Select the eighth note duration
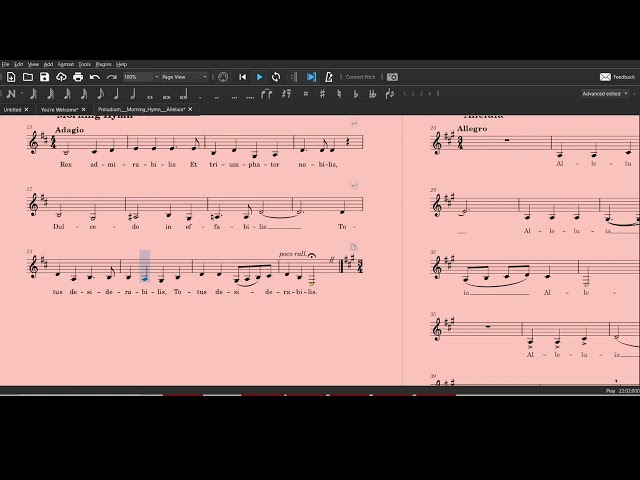640x480 pixels. (x=100, y=94)
